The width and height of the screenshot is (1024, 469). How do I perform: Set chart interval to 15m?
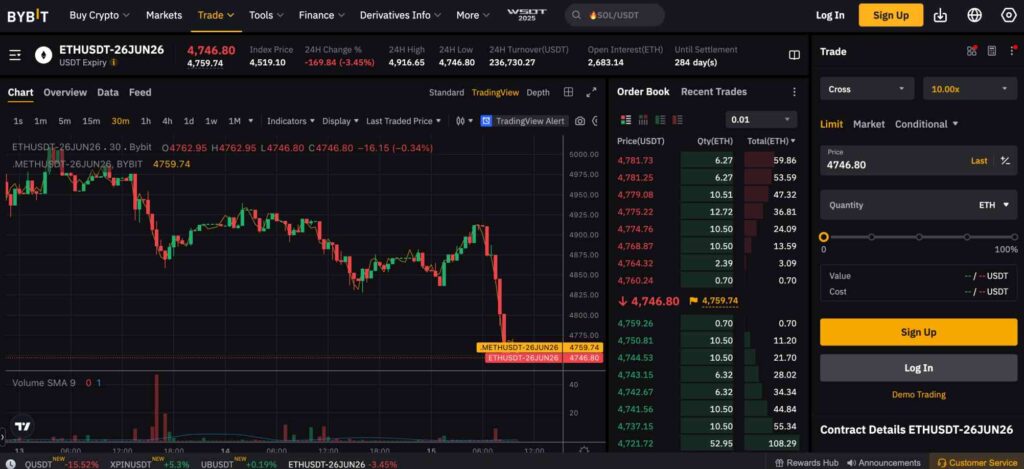(x=91, y=121)
